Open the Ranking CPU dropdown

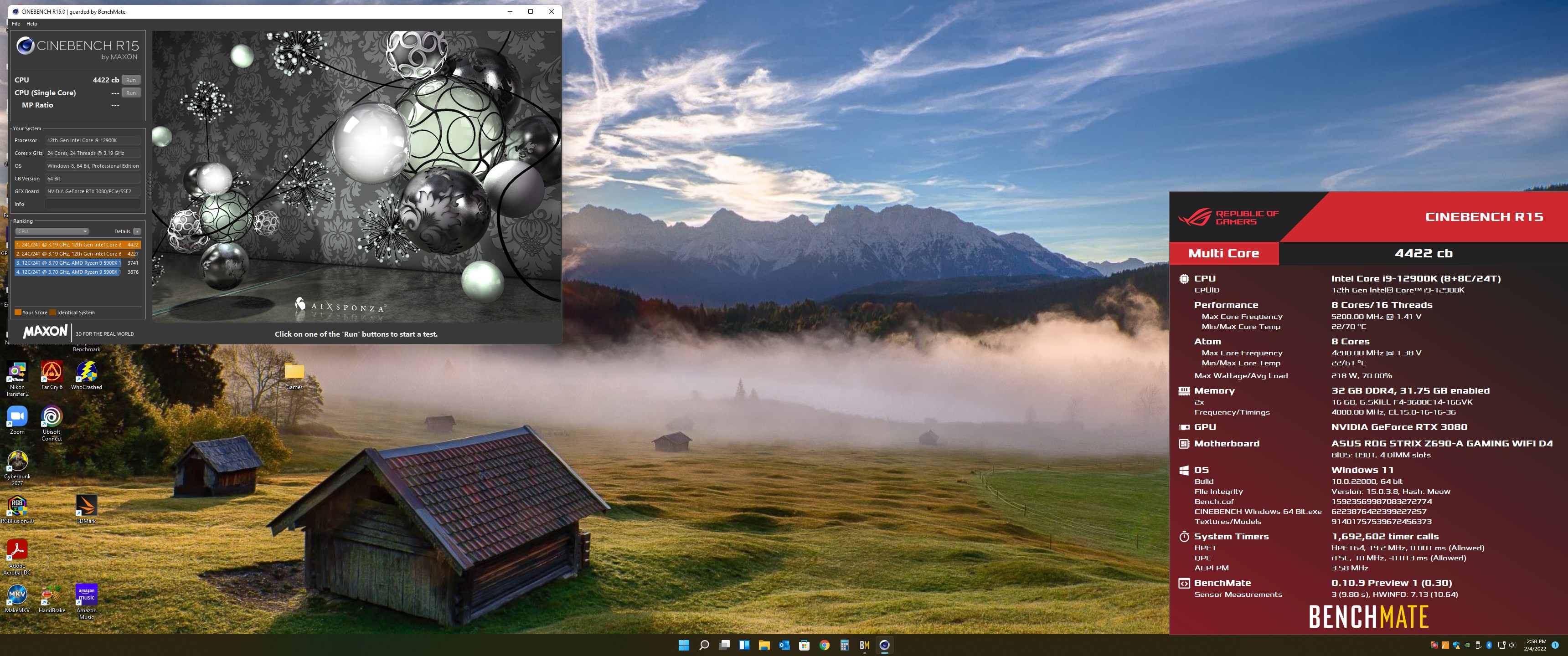click(x=52, y=231)
